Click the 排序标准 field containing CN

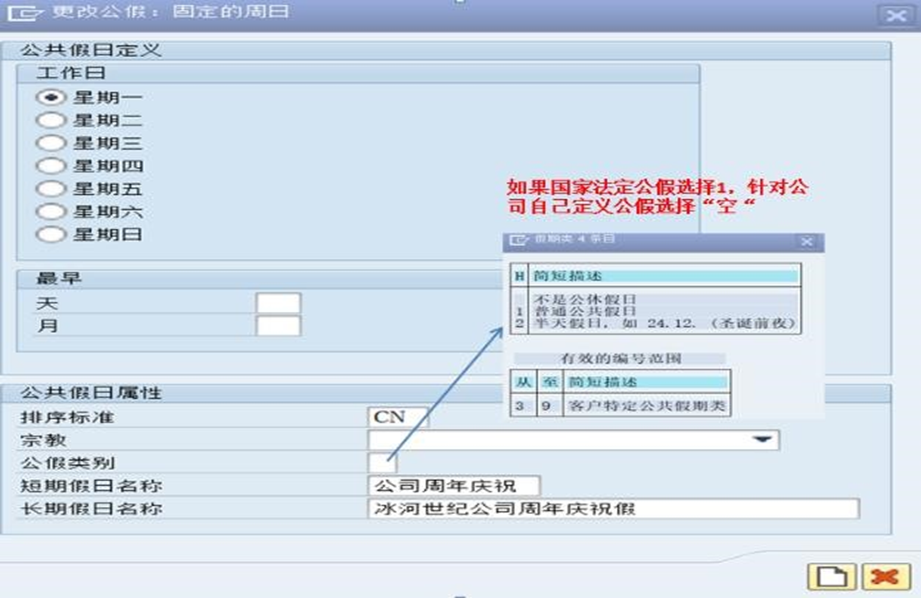click(398, 418)
